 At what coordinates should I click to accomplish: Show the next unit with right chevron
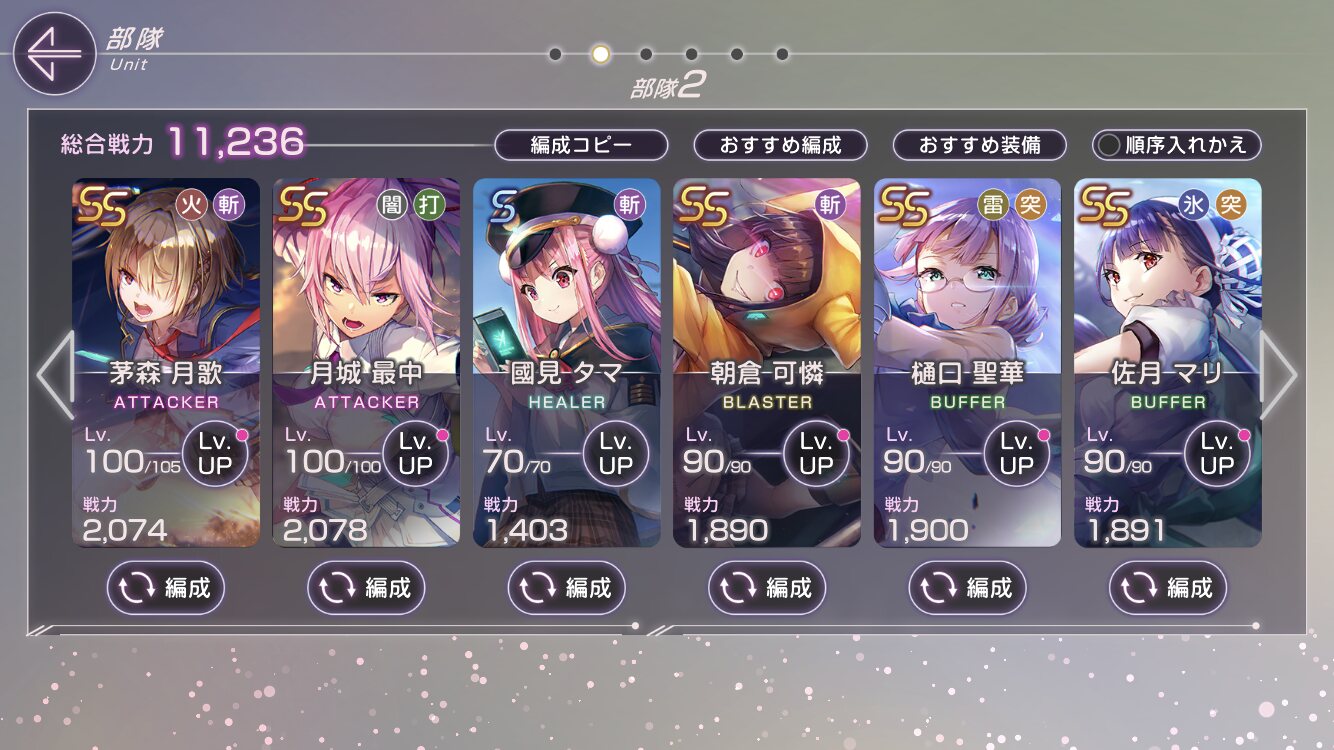(x=1279, y=375)
